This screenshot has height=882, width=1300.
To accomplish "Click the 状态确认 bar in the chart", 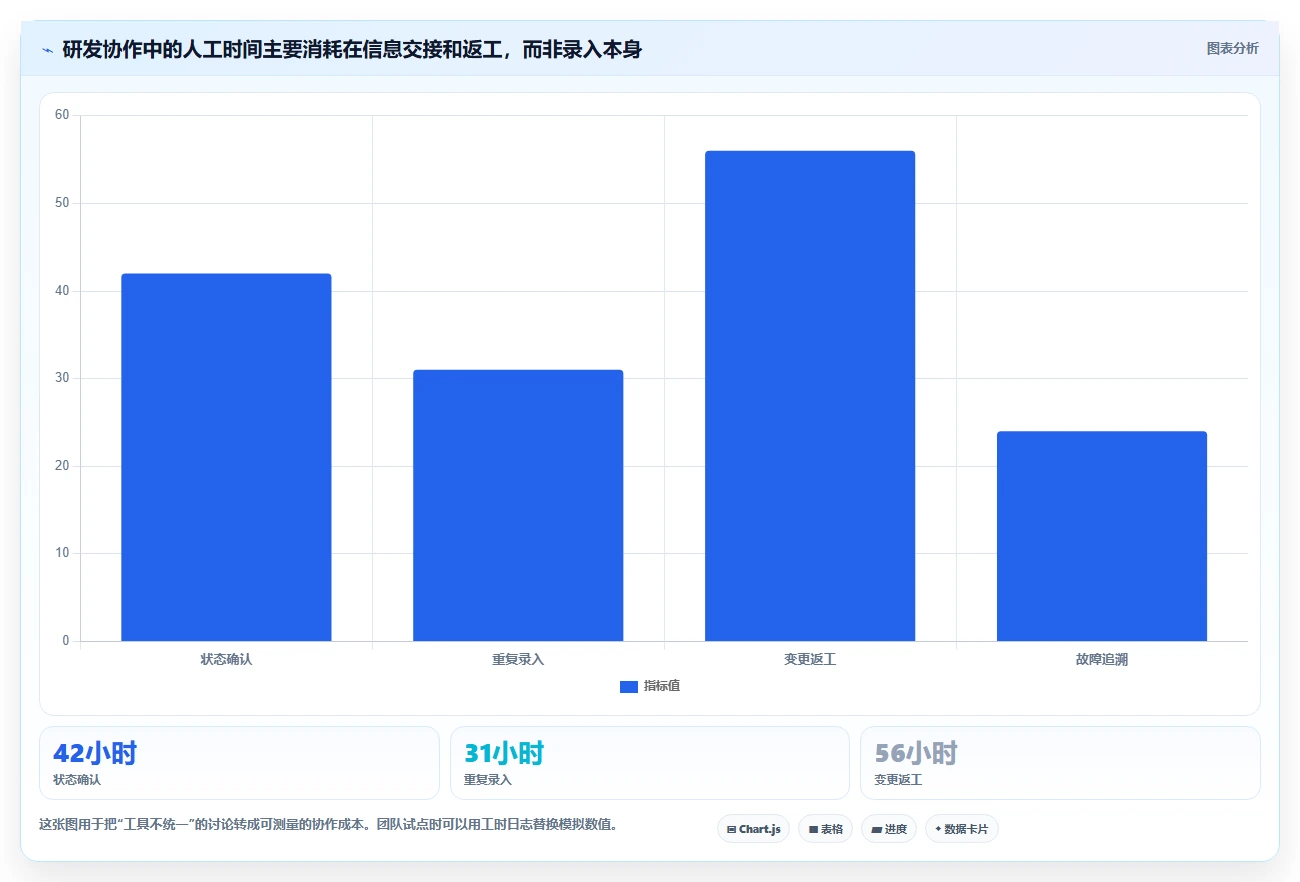I will [x=226, y=457].
